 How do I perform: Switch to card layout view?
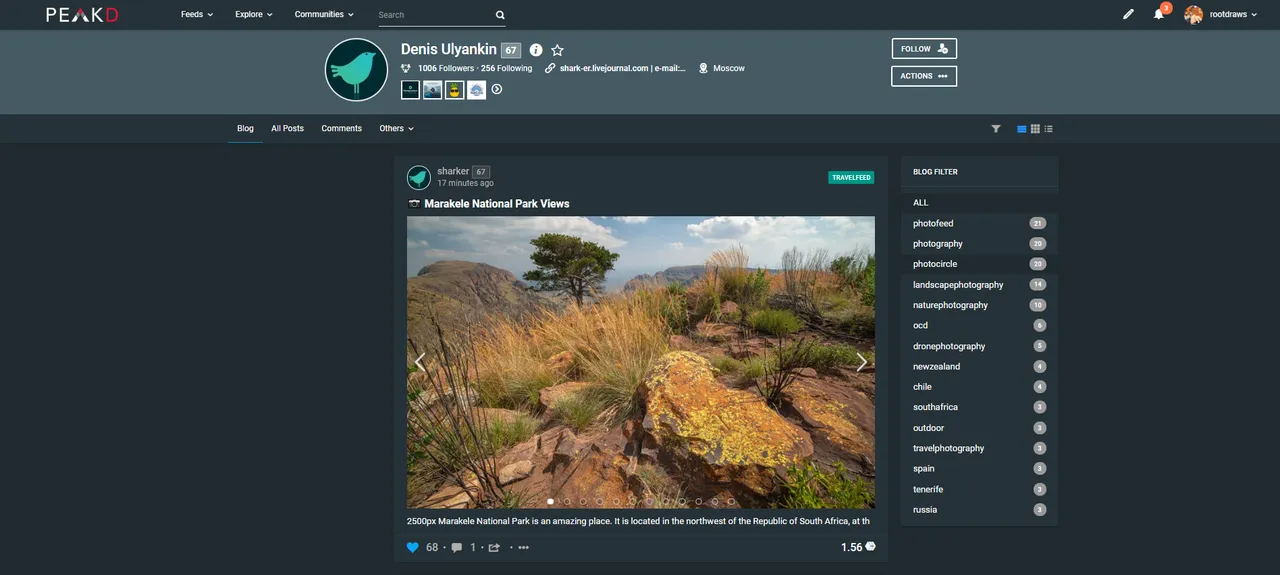[x=1022, y=129]
